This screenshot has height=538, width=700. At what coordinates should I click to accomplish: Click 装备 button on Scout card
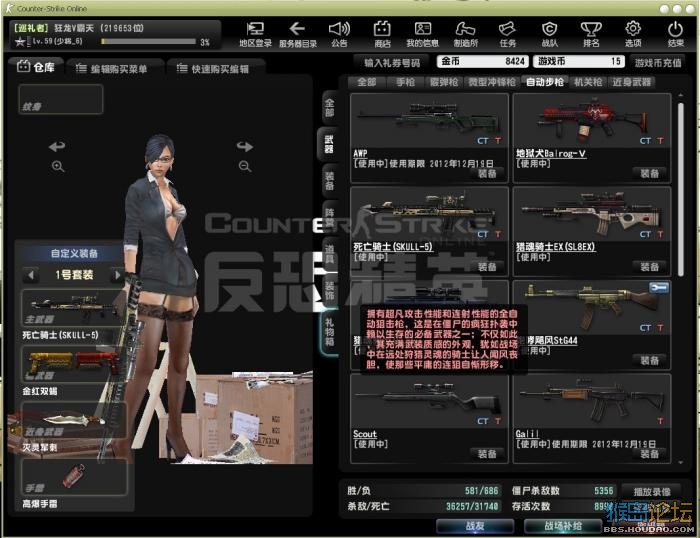pyautogui.click(x=487, y=454)
